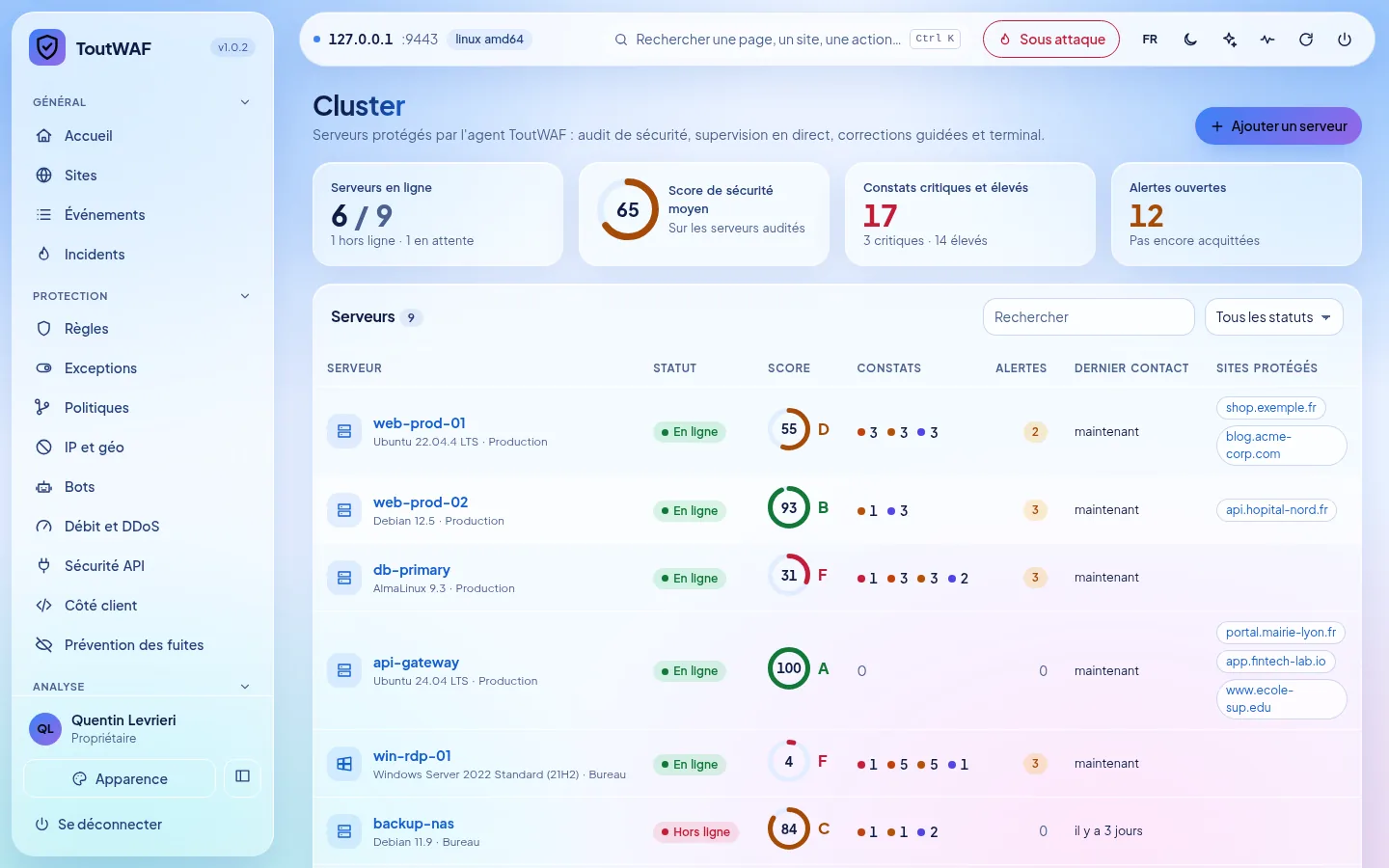Click the Bots robot icon
This screenshot has height=868, width=1389.
tap(43, 487)
